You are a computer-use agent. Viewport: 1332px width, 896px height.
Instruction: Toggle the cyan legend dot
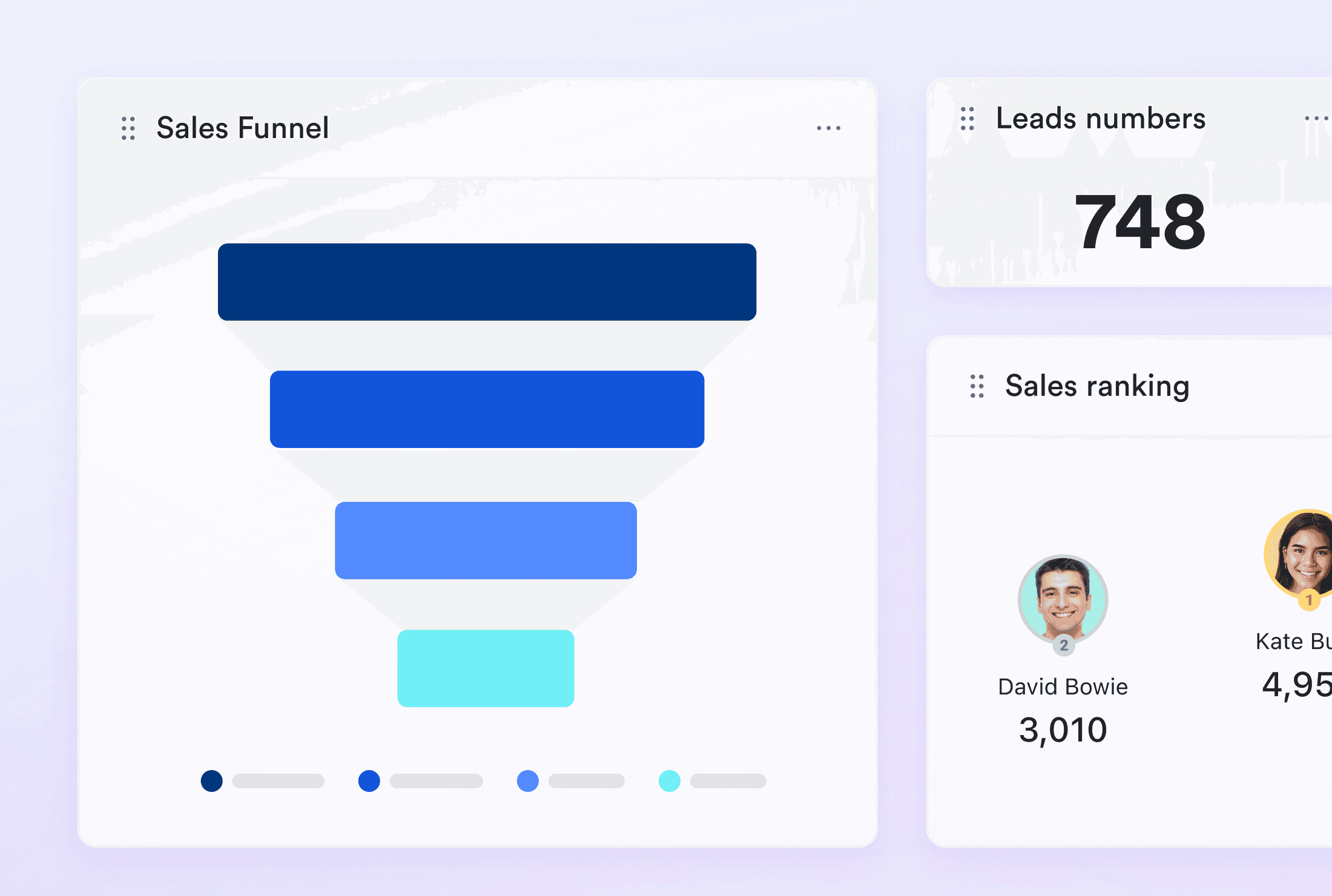point(669,781)
